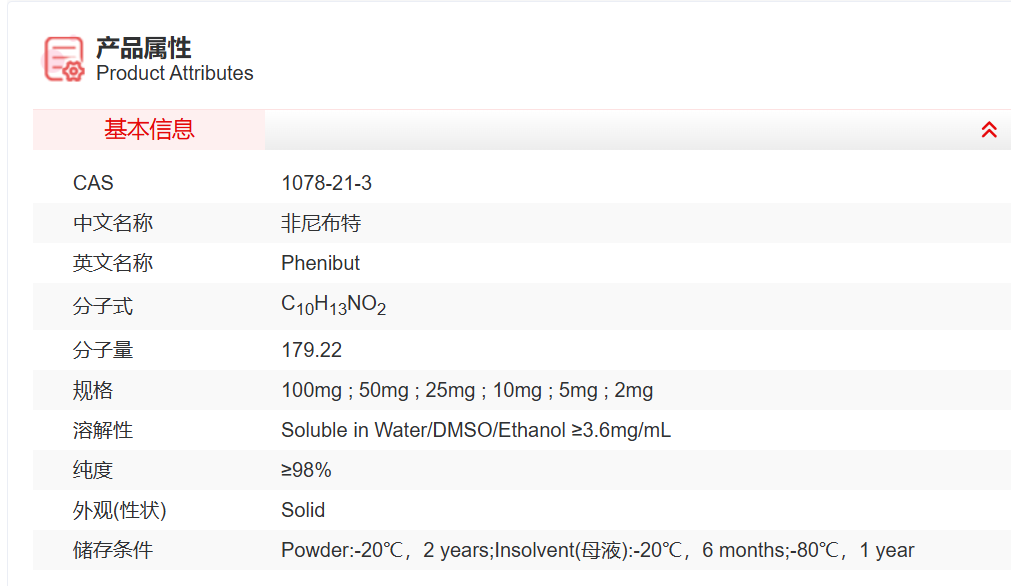This screenshot has height=586, width=1011.
Task: Click the storage conditions text starting Powder
Action: 597,550
